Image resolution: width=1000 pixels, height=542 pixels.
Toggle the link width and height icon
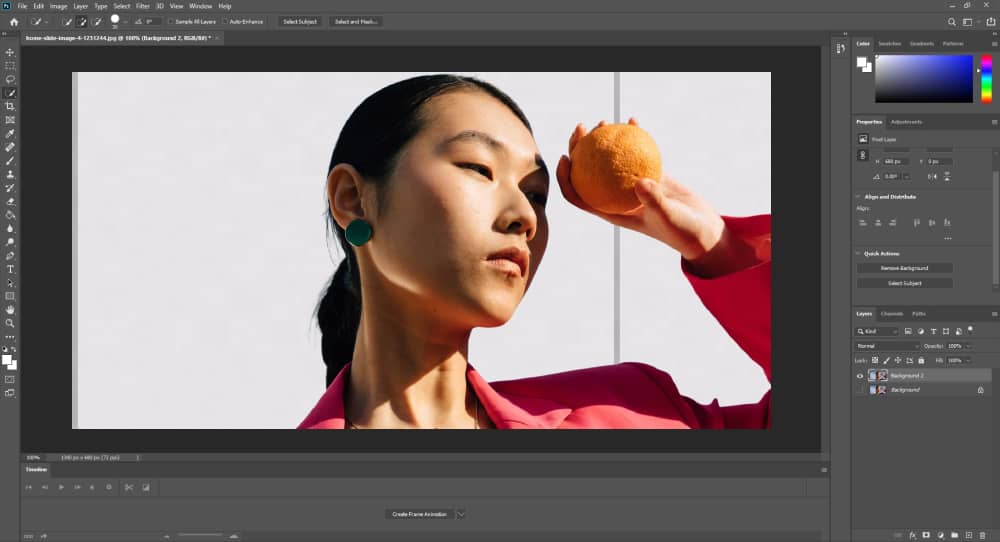863,155
